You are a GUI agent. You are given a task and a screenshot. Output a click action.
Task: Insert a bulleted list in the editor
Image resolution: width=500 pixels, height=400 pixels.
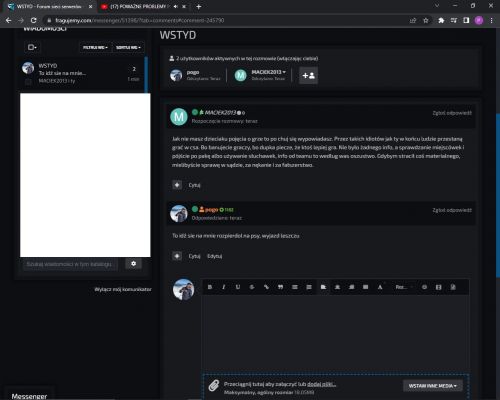(295, 287)
